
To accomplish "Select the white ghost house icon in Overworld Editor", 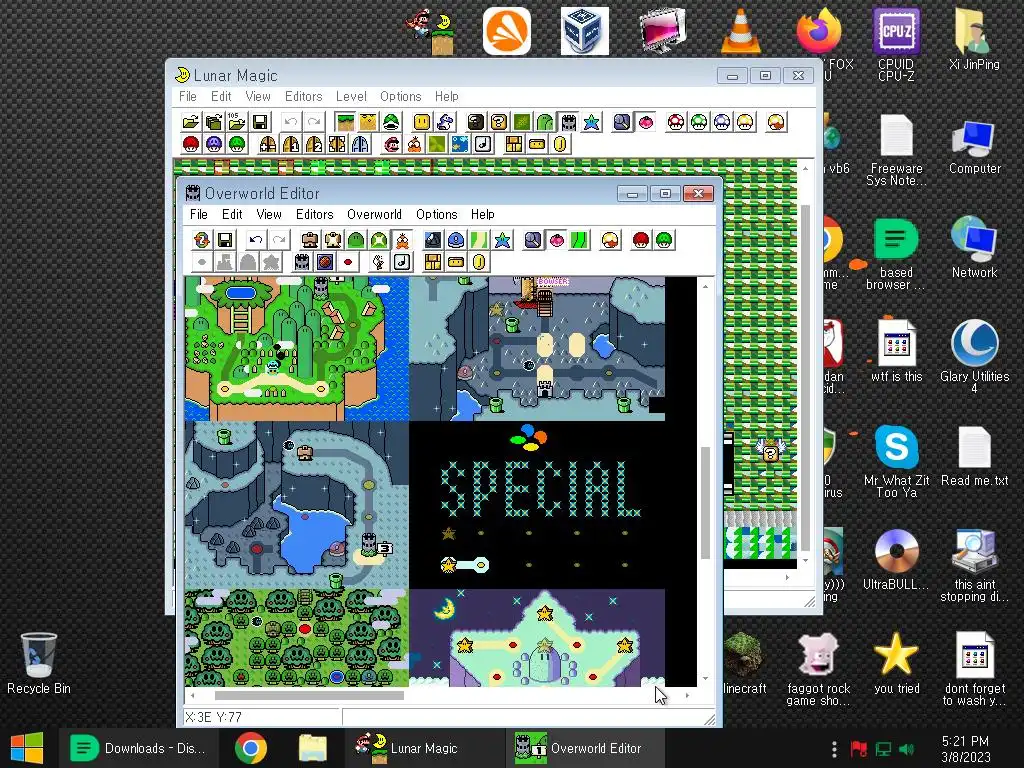I will click(332, 240).
